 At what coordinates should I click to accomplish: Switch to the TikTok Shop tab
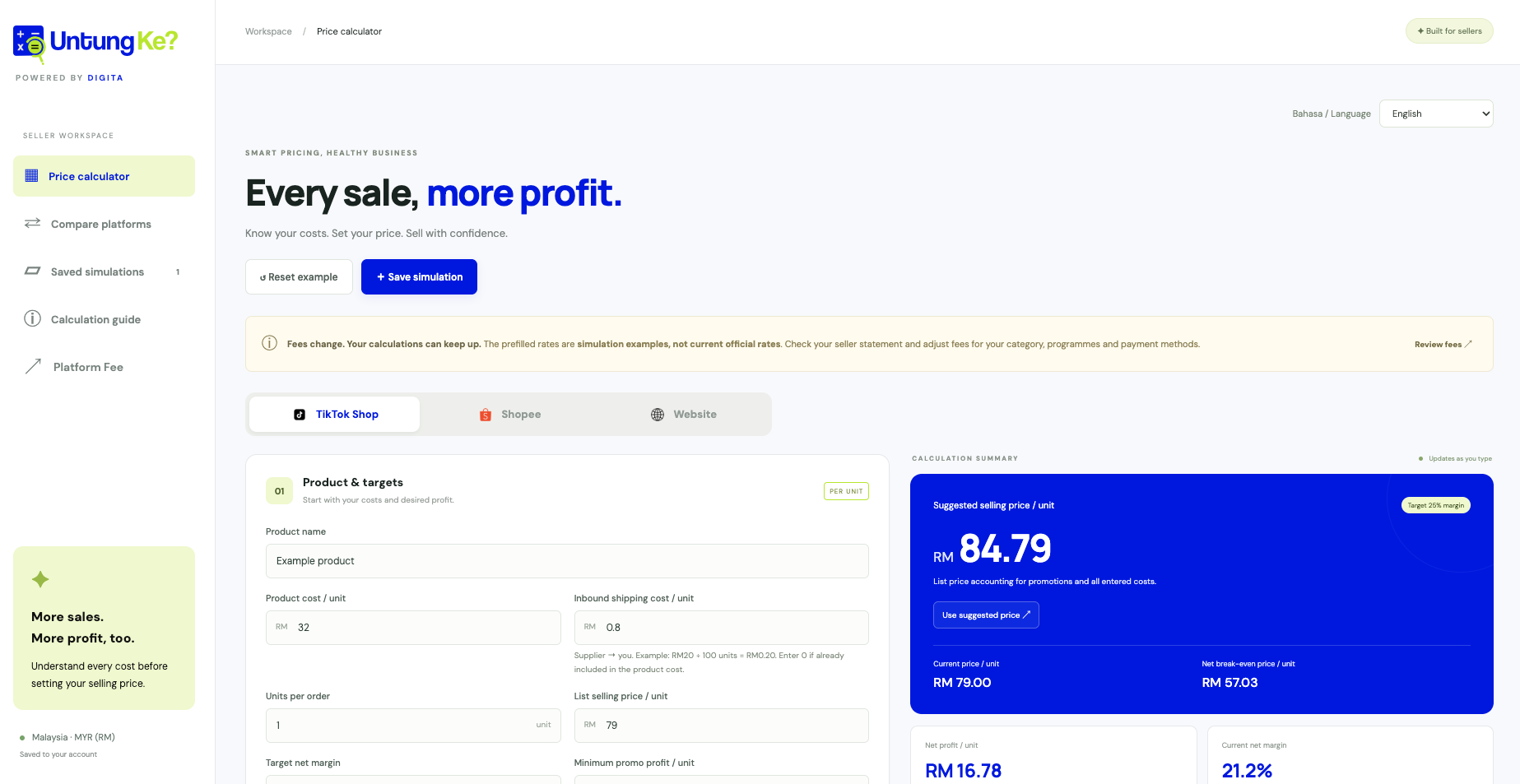point(335,414)
